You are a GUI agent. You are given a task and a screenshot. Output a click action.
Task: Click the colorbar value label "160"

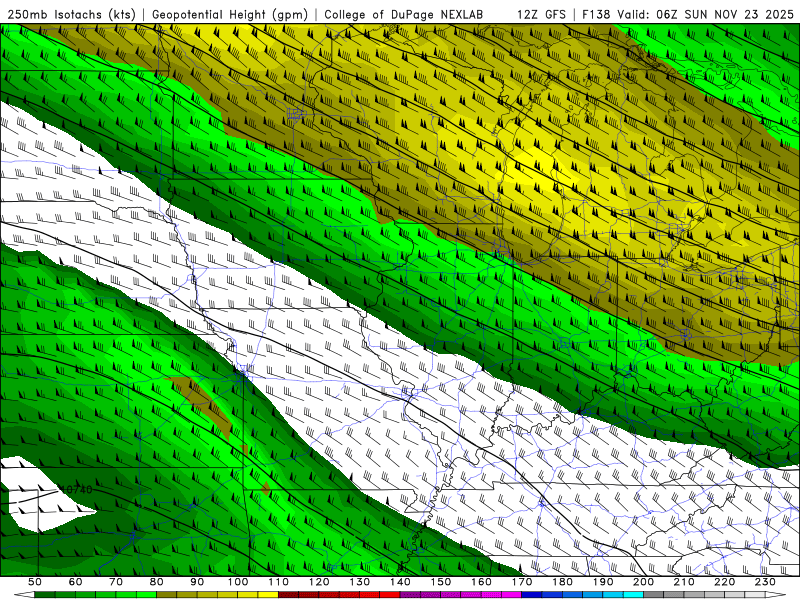481,582
